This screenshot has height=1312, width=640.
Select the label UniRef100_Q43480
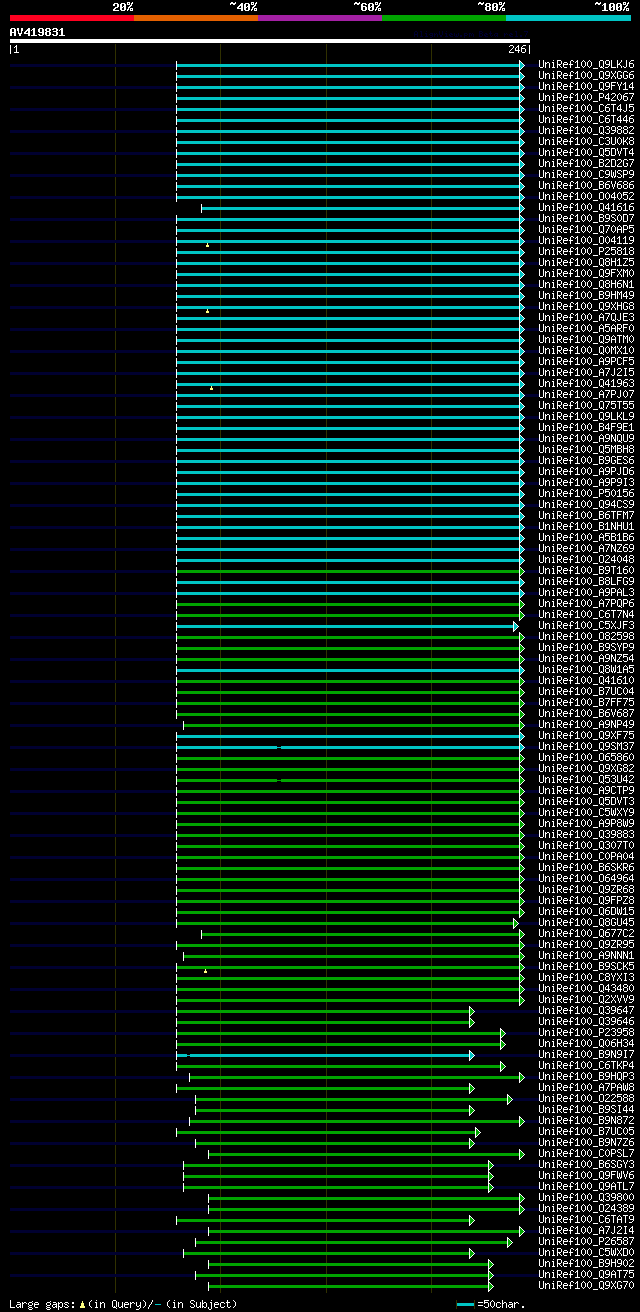(x=586, y=988)
